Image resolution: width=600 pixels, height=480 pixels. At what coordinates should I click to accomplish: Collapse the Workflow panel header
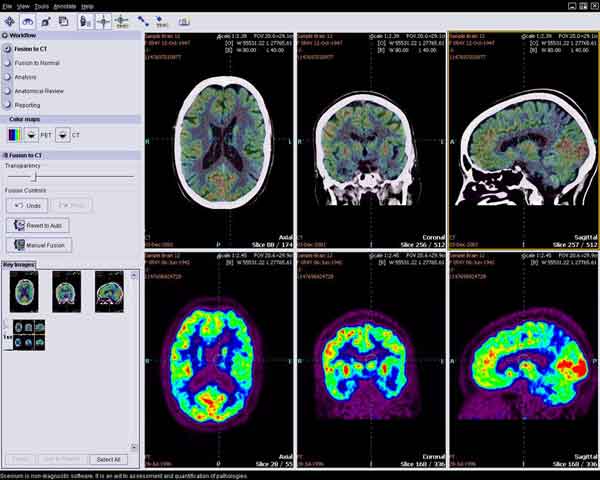[x=6, y=35]
